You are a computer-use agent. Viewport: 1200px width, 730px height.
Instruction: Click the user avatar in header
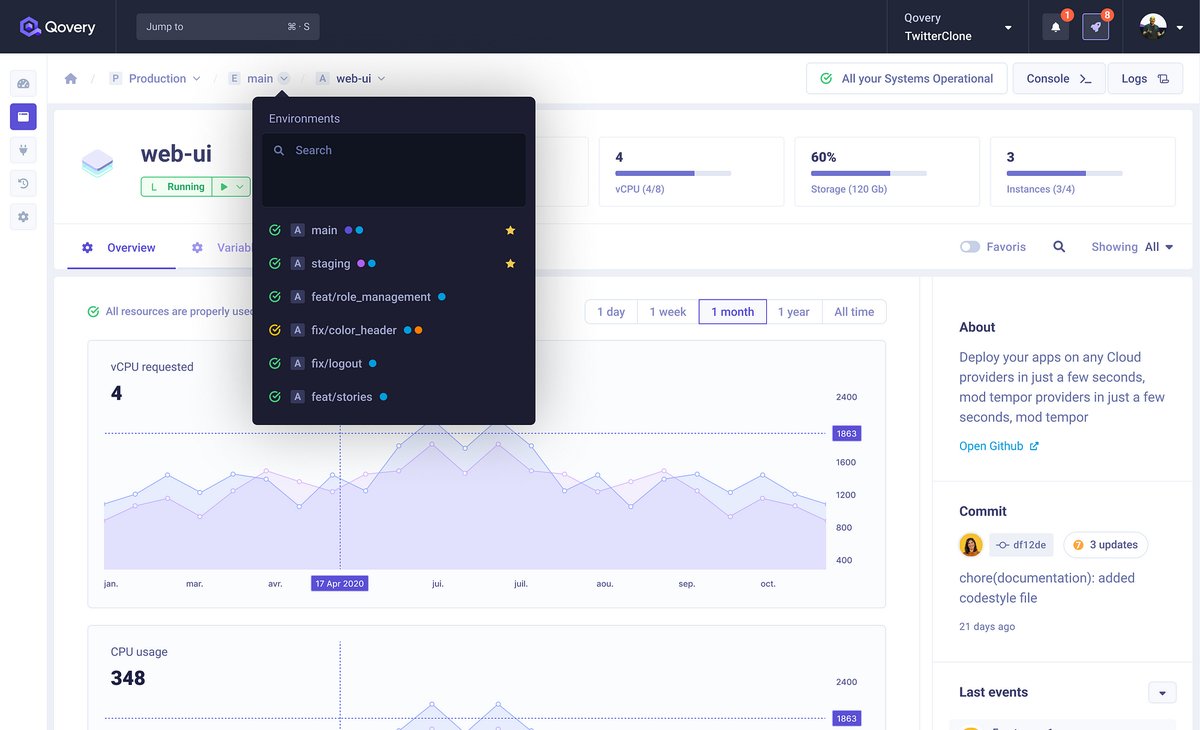pyautogui.click(x=1153, y=27)
